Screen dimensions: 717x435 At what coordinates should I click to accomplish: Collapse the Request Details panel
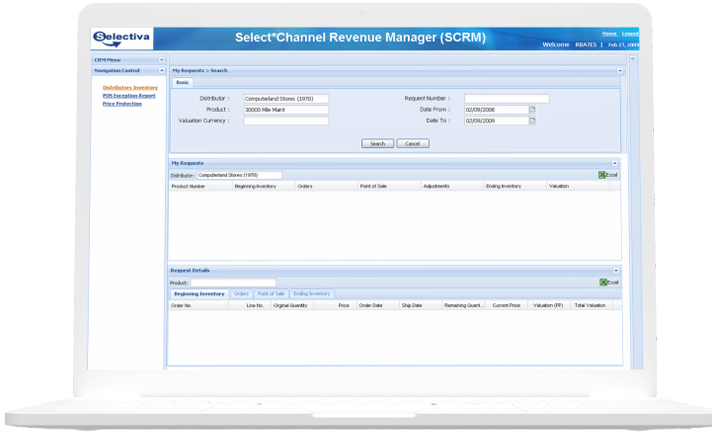click(x=615, y=271)
